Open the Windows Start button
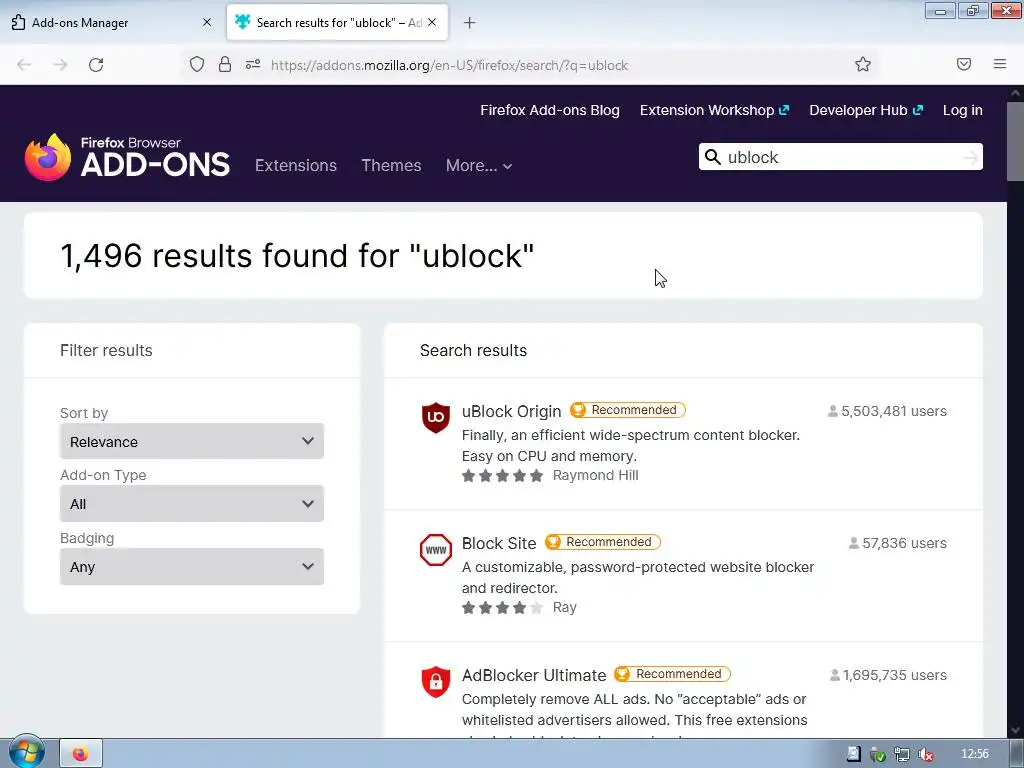1024x768 pixels. [x=25, y=752]
